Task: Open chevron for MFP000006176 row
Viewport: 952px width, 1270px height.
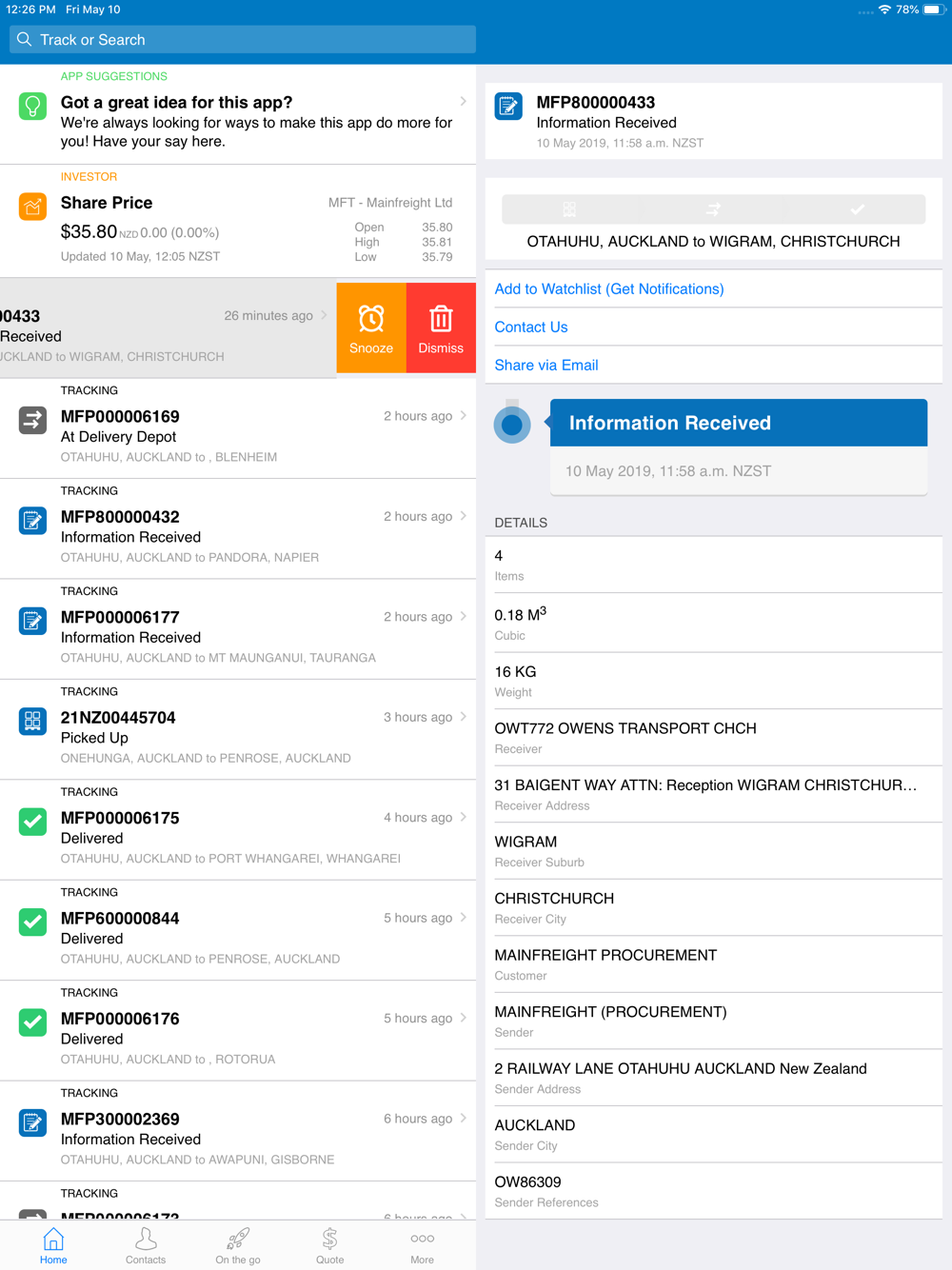Action: click(463, 1018)
